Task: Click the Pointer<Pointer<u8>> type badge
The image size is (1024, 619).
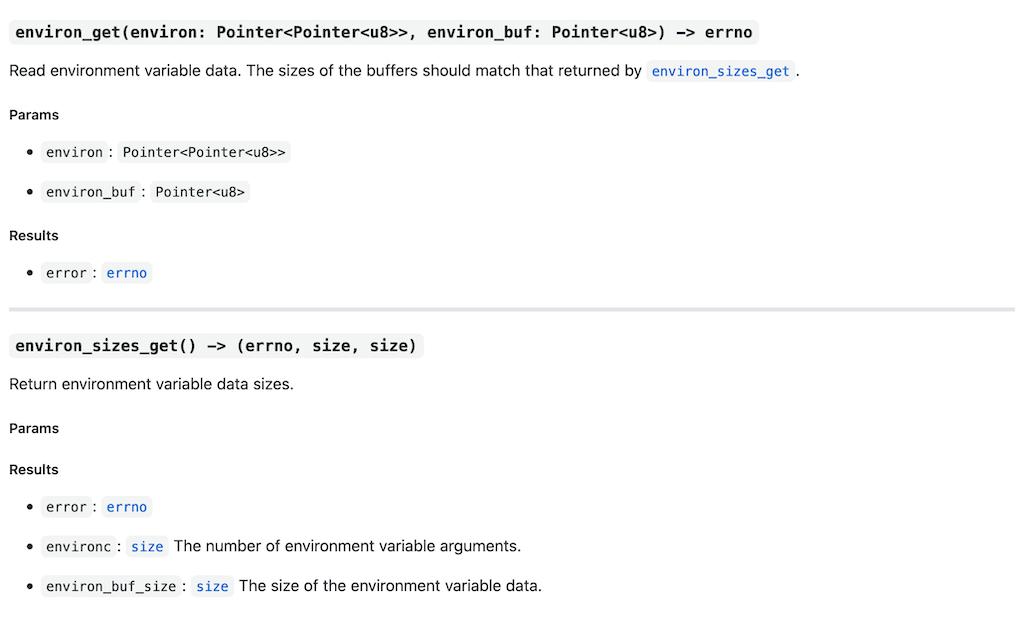Action: pos(204,152)
